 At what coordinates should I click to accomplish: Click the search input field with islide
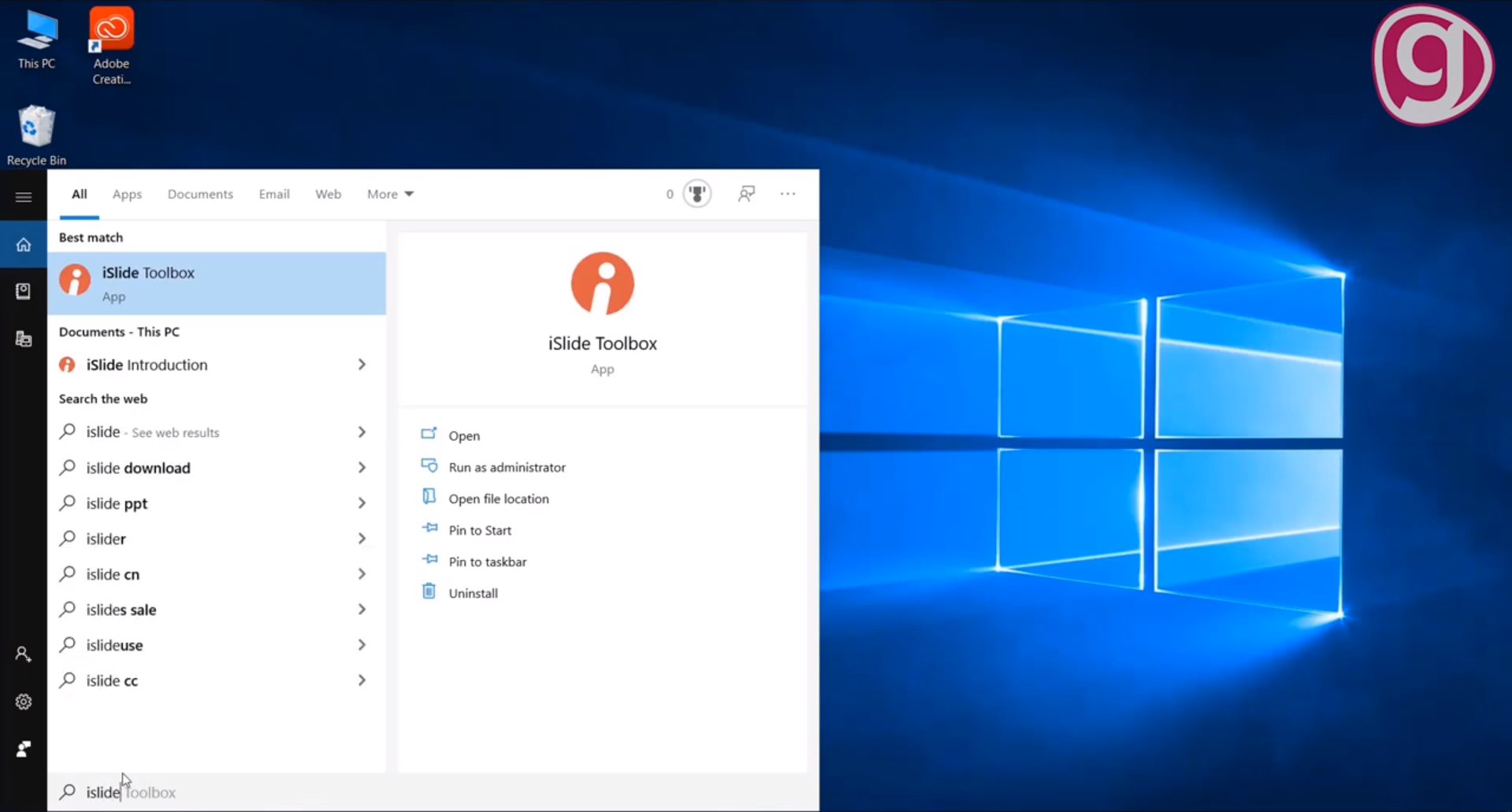(433, 792)
